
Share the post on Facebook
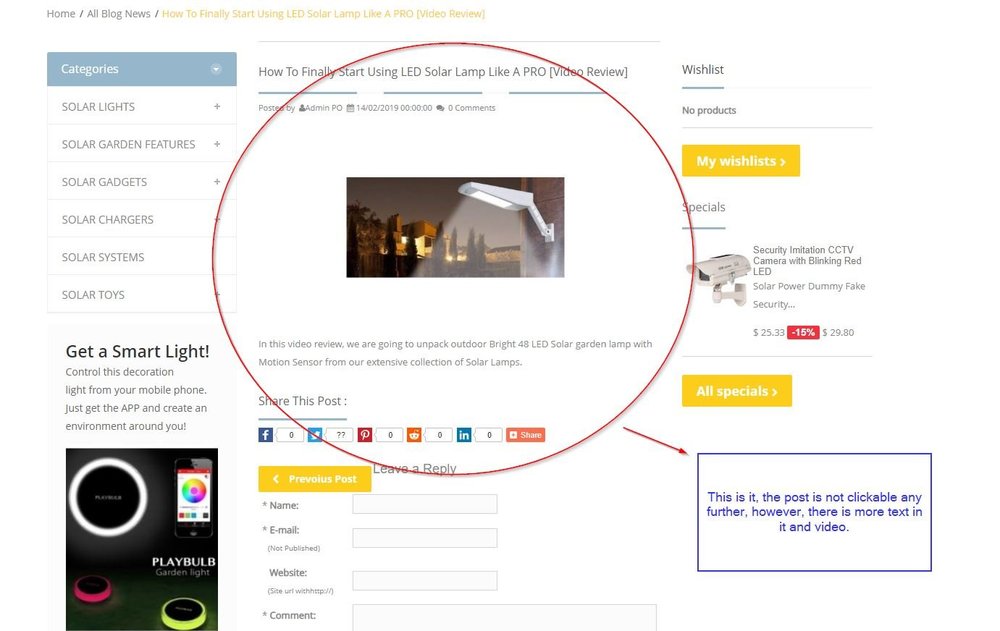[265, 434]
